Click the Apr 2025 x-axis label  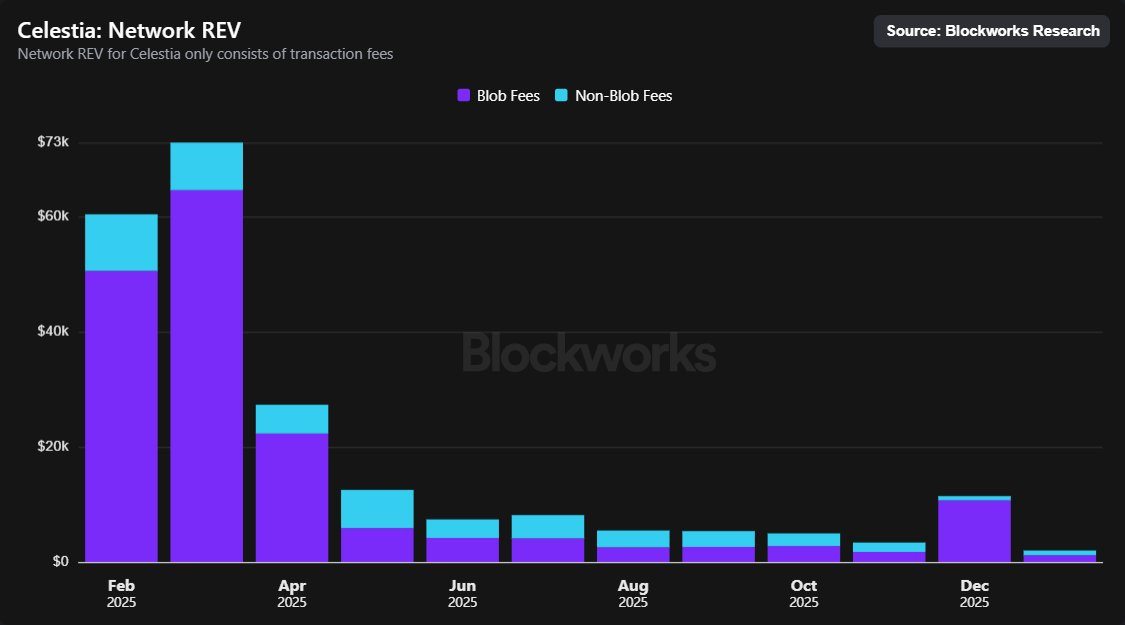(x=292, y=593)
